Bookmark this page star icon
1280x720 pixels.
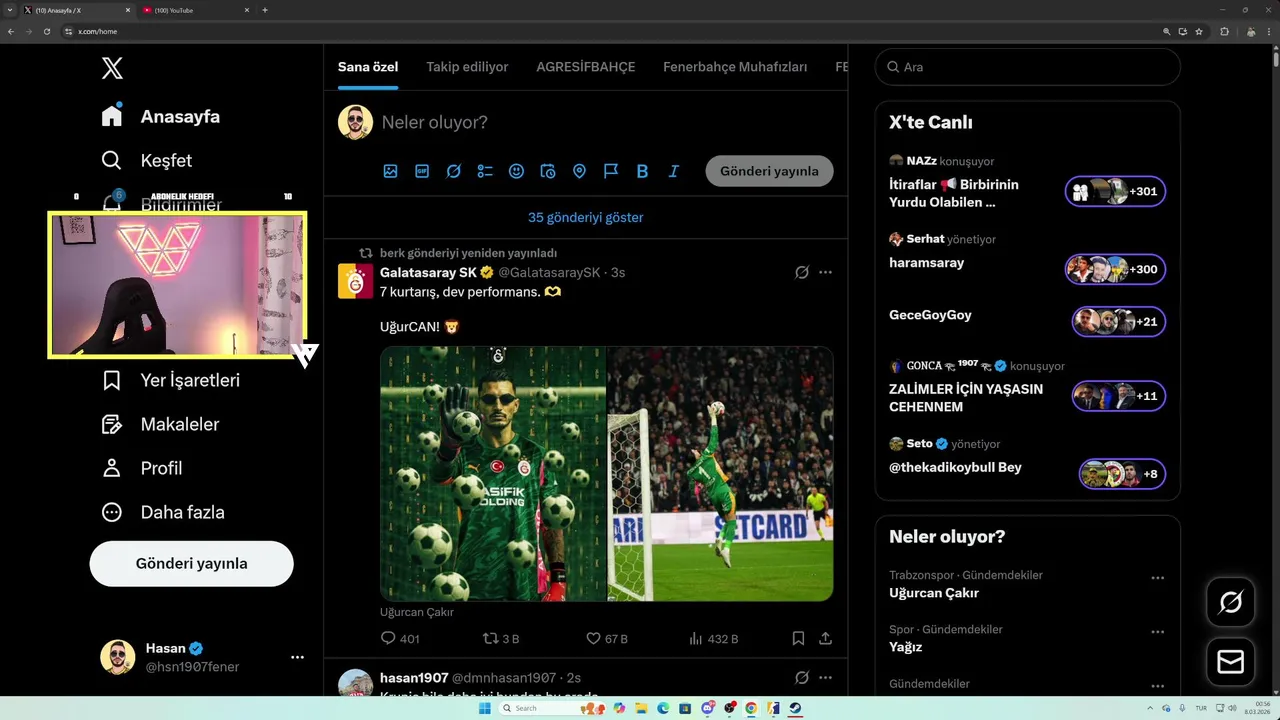pyautogui.click(x=1199, y=32)
